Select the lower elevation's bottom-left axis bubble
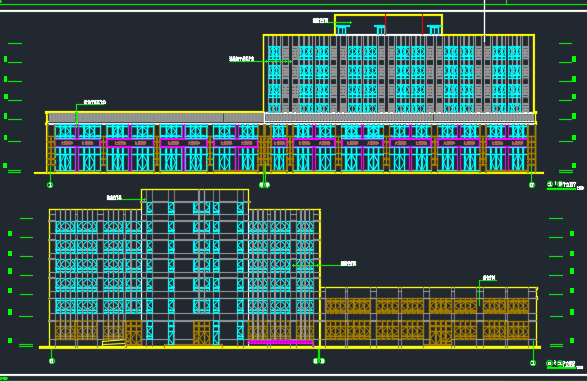Screen dimensions: 587x381 [x=52, y=361]
